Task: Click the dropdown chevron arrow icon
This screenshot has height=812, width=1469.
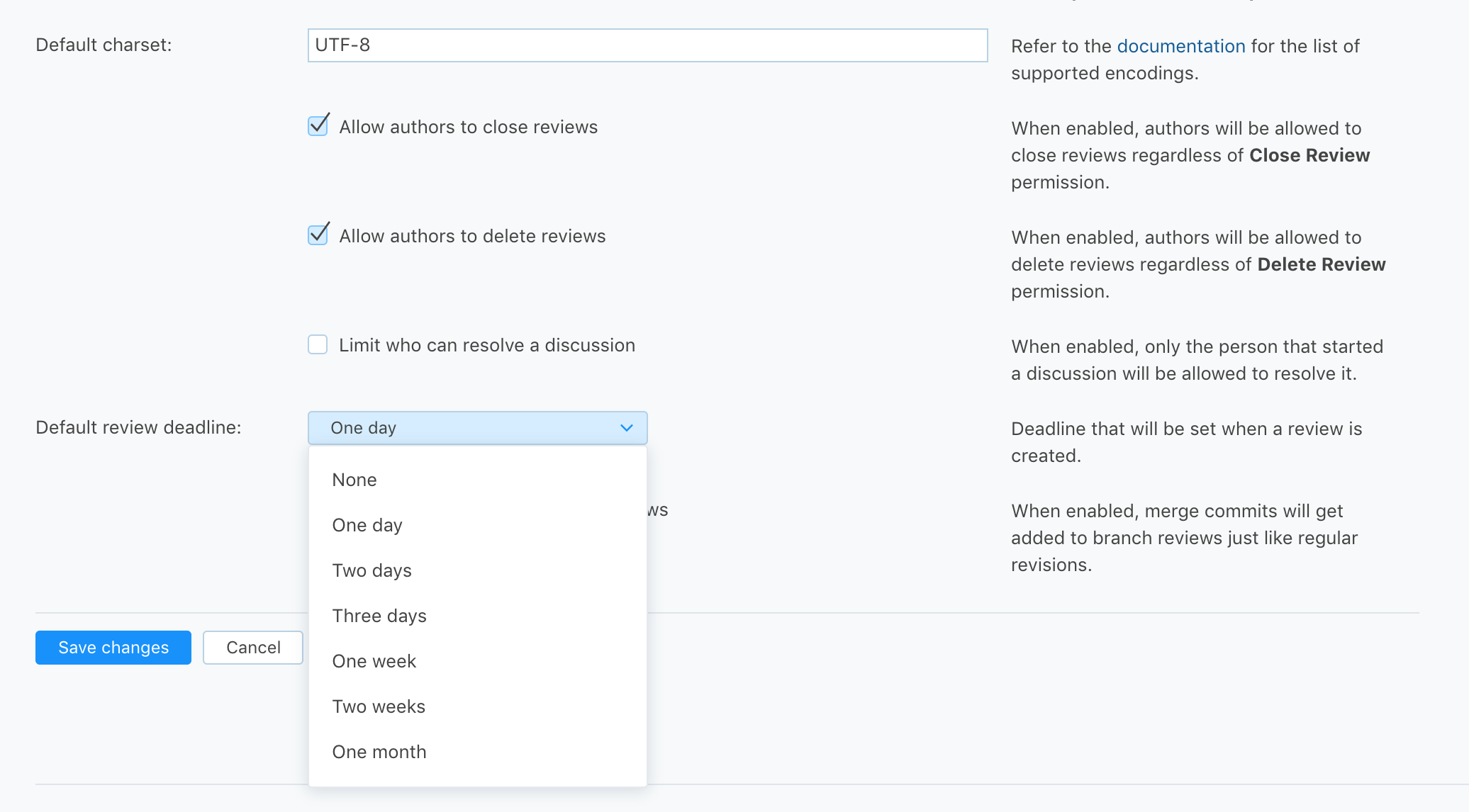Action: (626, 428)
